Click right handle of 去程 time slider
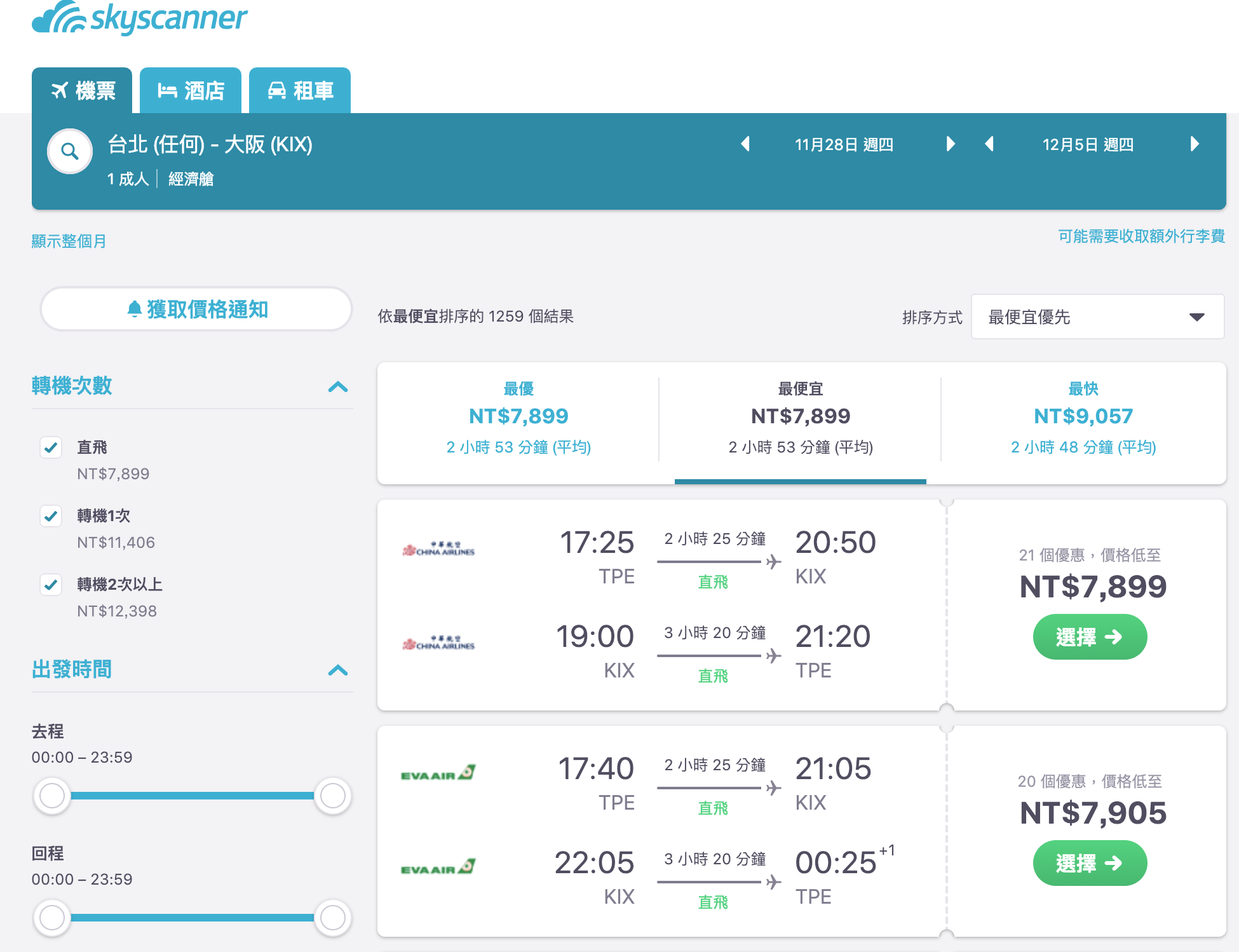Image resolution: width=1239 pixels, height=952 pixels. coord(333,796)
